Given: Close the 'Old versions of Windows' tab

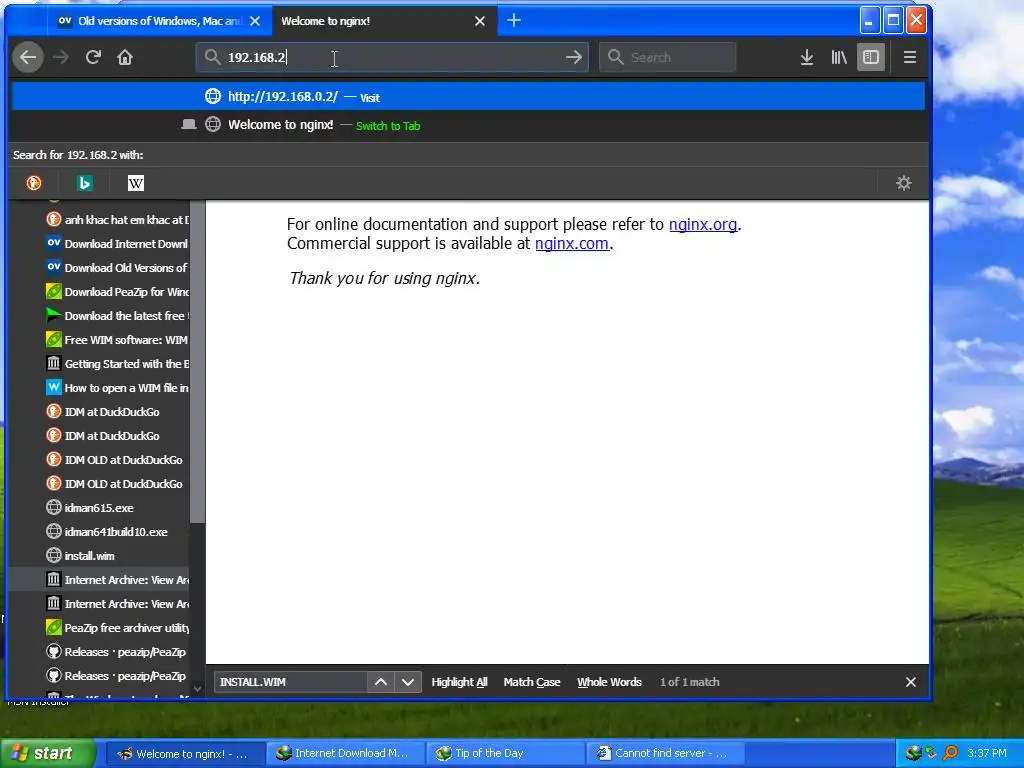Looking at the screenshot, I should (255, 21).
